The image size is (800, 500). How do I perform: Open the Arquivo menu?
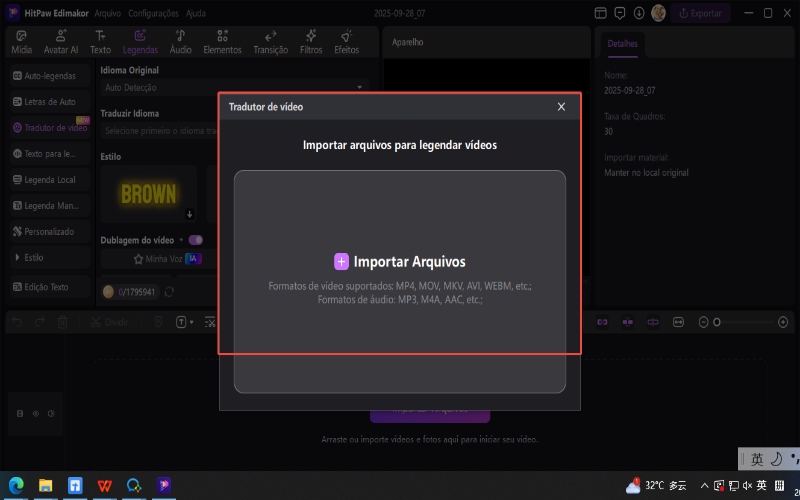108,13
